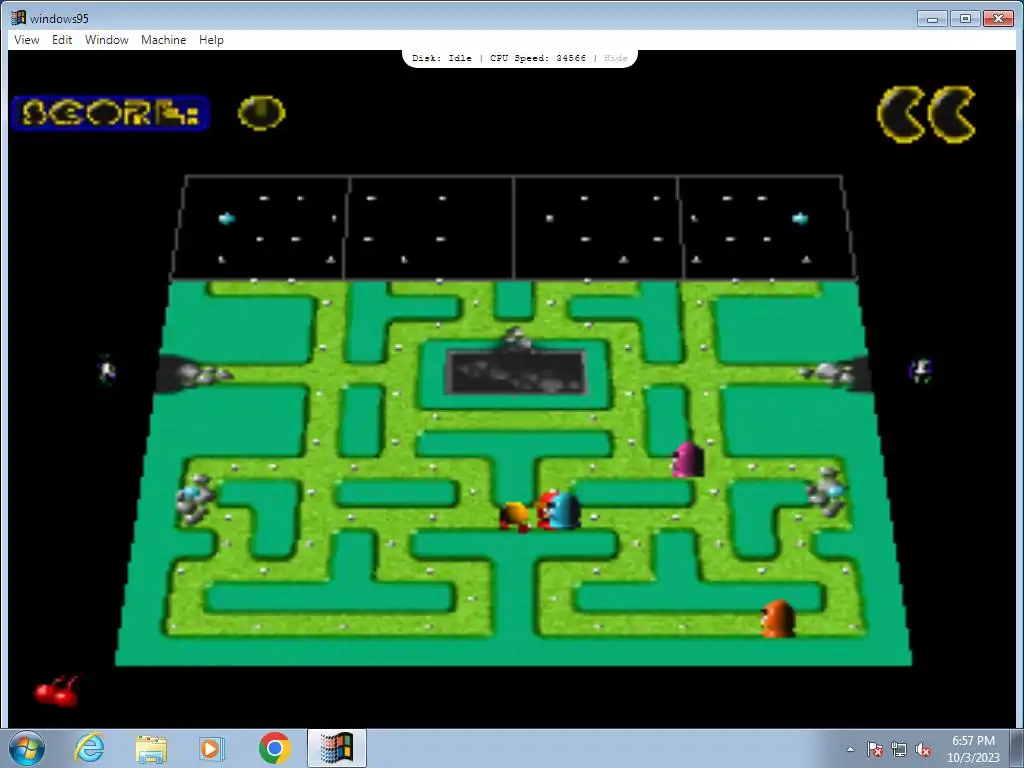The width and height of the screenshot is (1024, 768).
Task: Minimize the windows95 window
Action: click(x=932, y=18)
